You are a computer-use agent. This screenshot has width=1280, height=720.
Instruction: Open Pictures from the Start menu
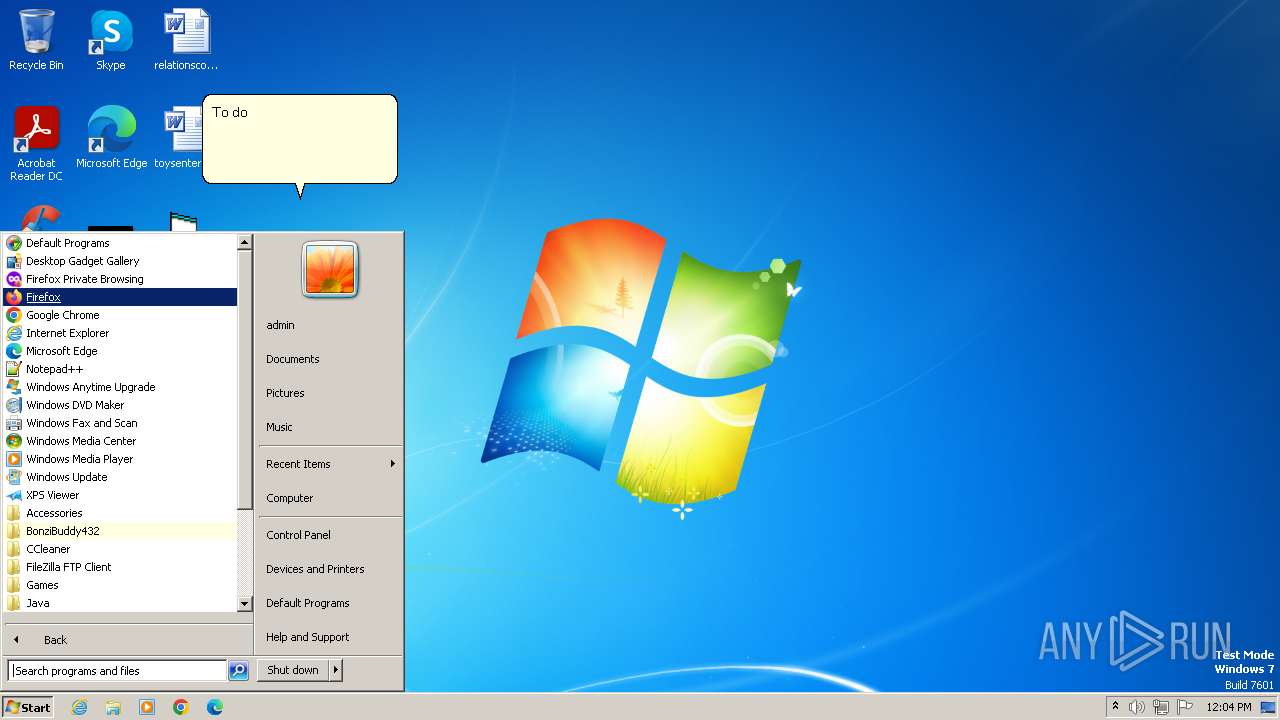330,393
